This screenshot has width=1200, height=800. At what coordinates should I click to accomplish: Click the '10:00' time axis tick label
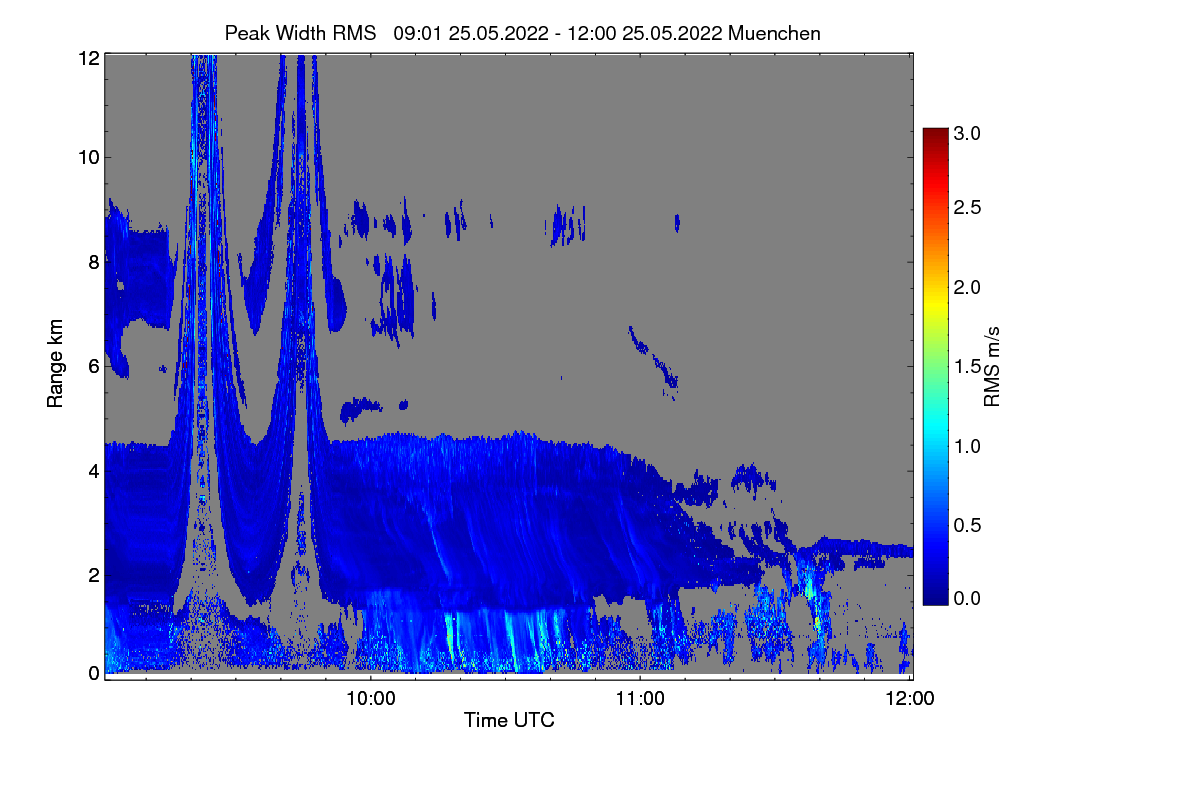tap(371, 699)
